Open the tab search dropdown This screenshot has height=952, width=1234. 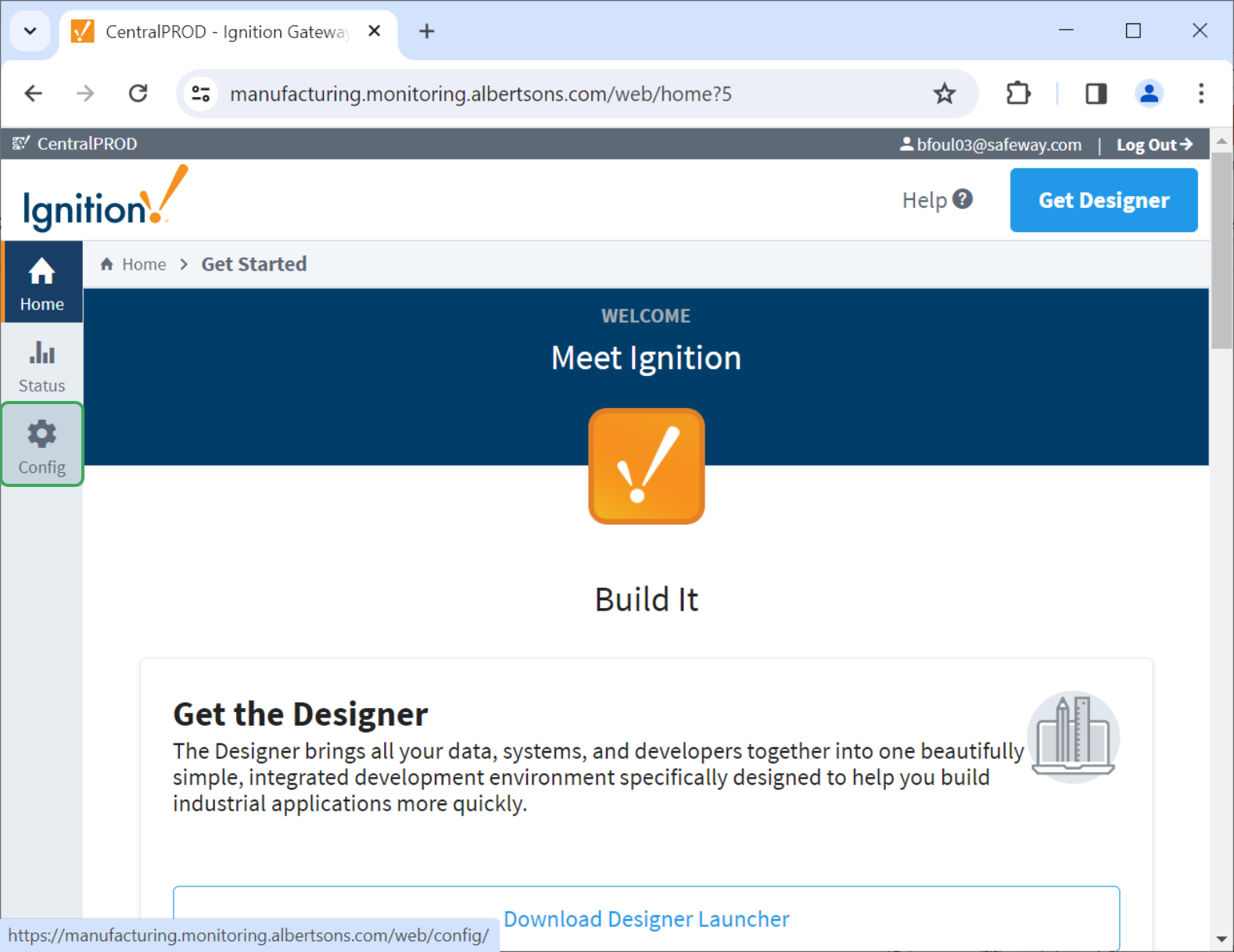click(x=30, y=31)
